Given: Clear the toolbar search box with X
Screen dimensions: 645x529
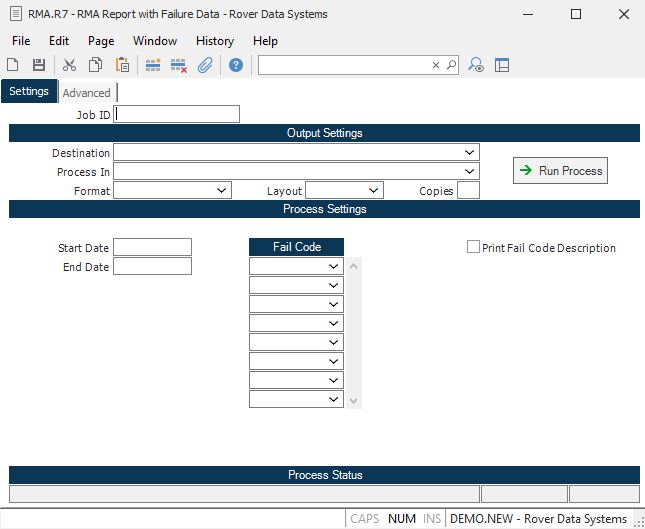Looking at the screenshot, I should click(x=436, y=65).
